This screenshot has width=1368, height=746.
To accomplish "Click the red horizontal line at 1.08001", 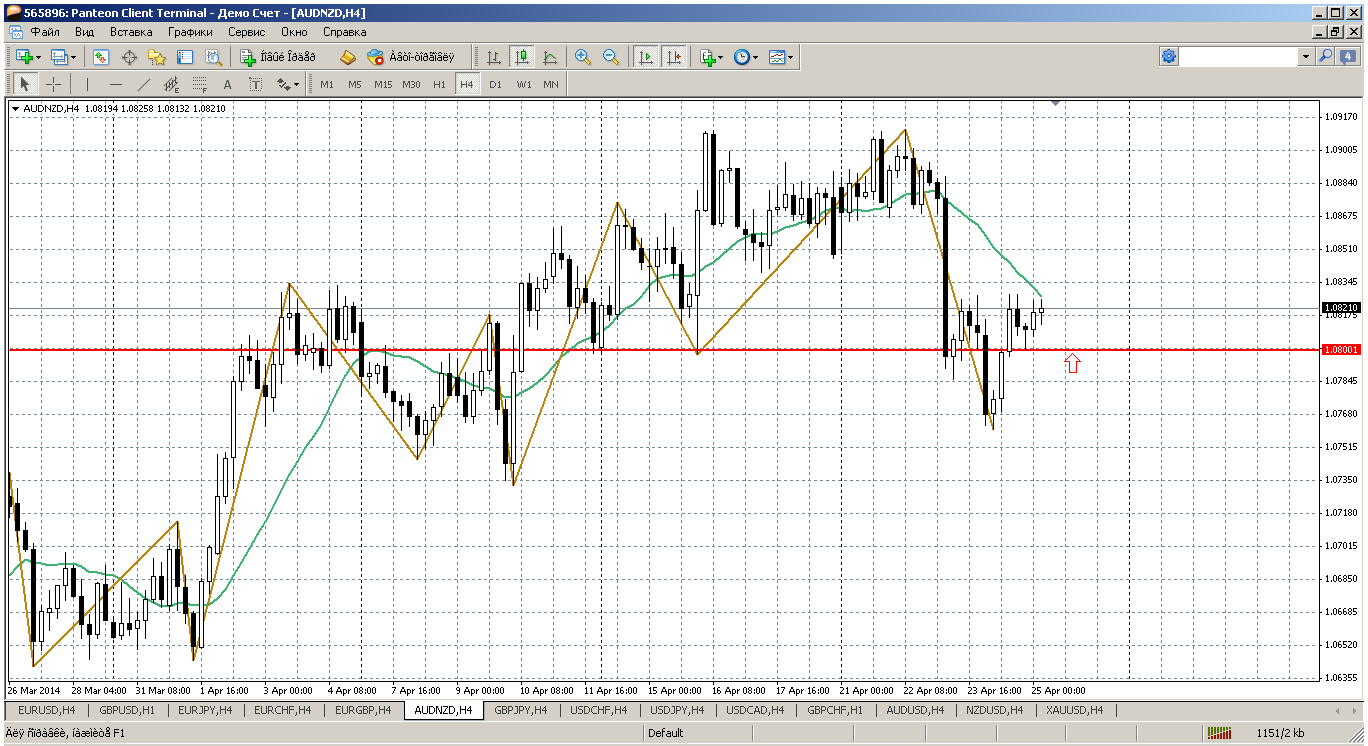I will pos(800,350).
